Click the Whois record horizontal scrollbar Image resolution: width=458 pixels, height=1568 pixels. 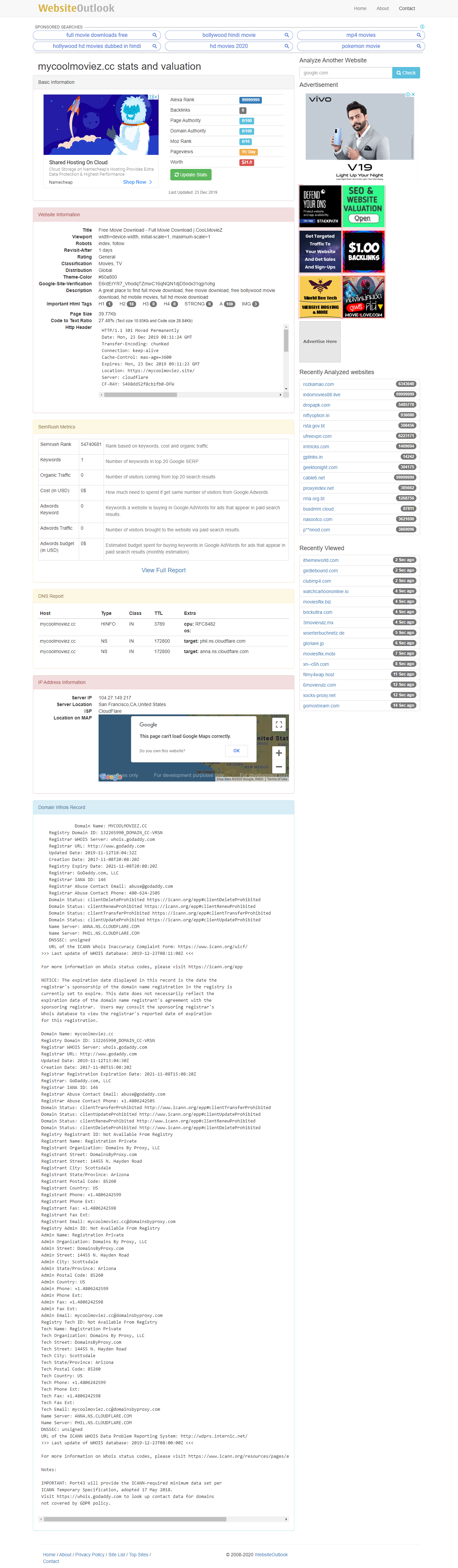[x=163, y=1519]
